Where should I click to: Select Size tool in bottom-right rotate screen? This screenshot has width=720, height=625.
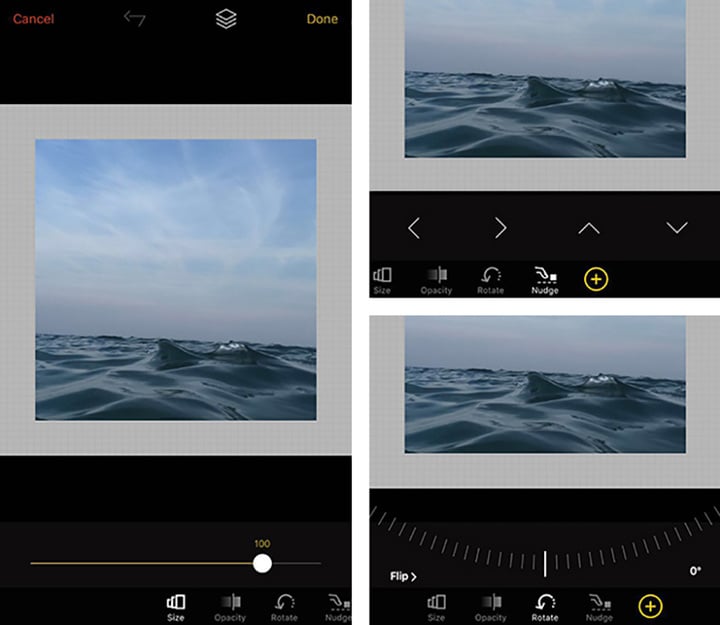(x=436, y=608)
